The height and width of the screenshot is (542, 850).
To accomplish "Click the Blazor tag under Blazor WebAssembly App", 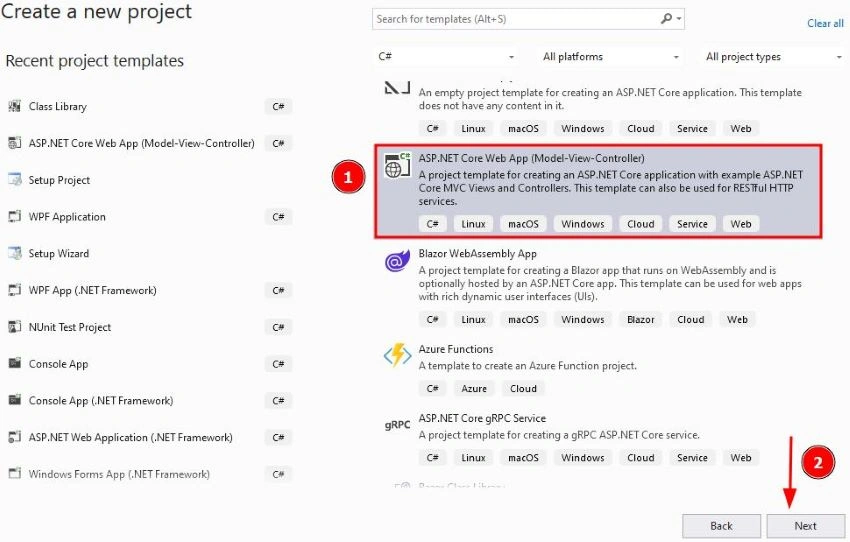I will pyautogui.click(x=640, y=319).
